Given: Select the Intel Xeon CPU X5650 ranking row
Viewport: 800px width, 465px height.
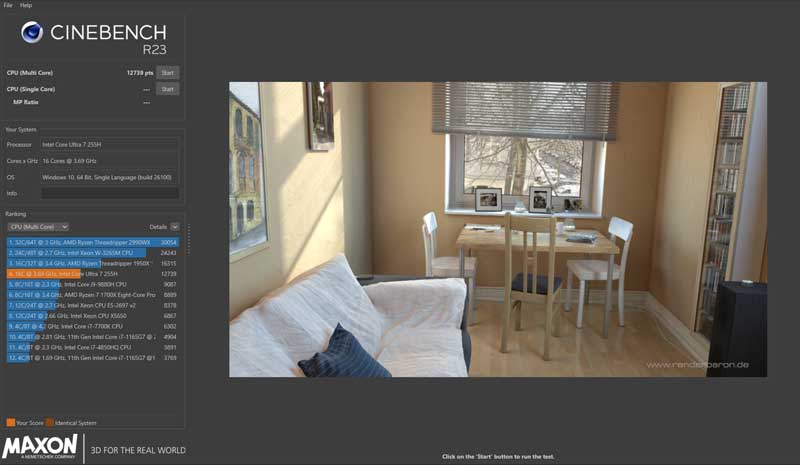Looking at the screenshot, I should (92, 315).
